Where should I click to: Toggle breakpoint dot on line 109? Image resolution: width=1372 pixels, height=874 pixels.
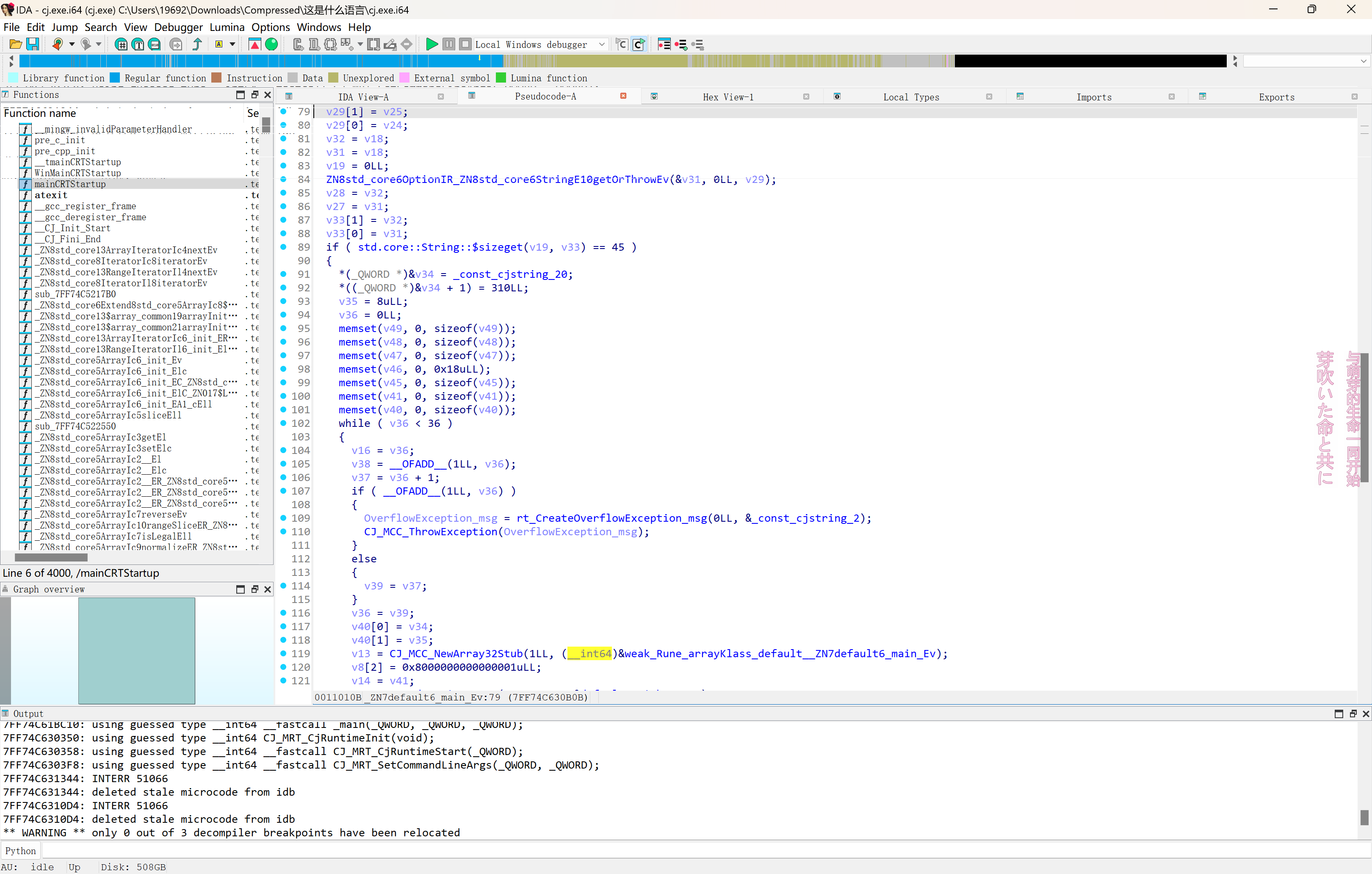(283, 518)
